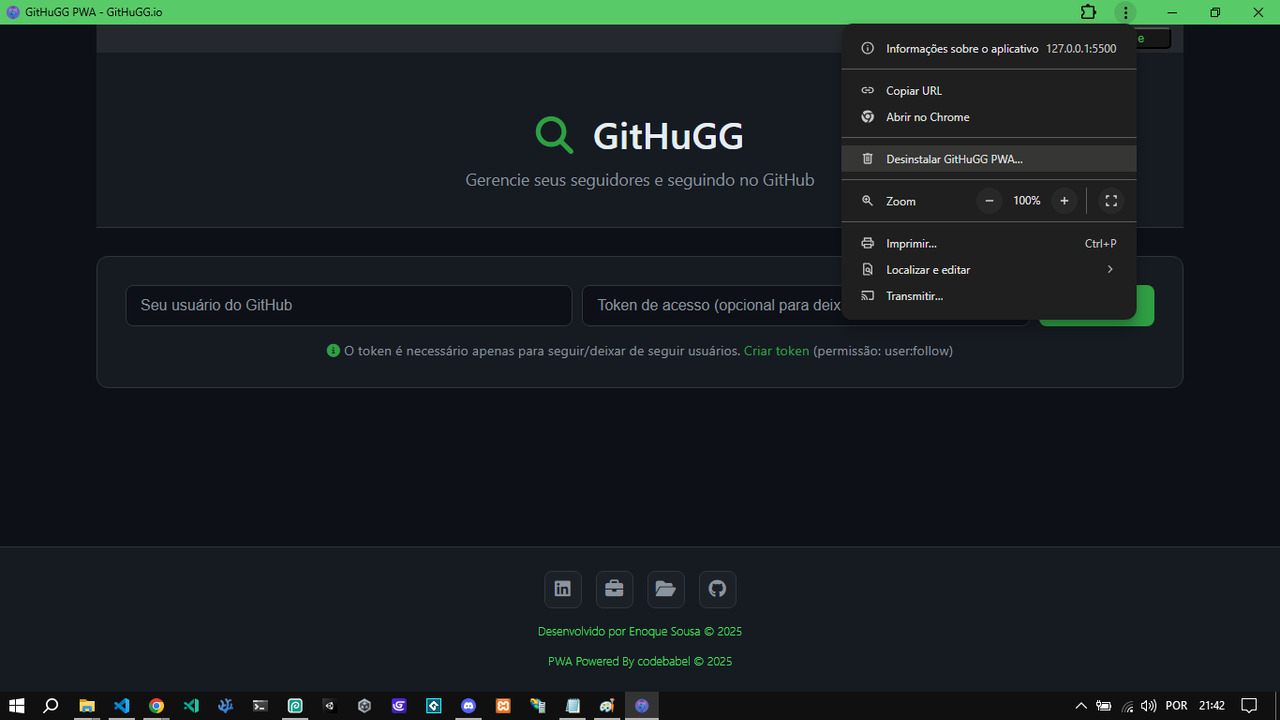The height and width of the screenshot is (720, 1280).
Task: Open Unity Hub from the taskbar
Action: pos(365,705)
